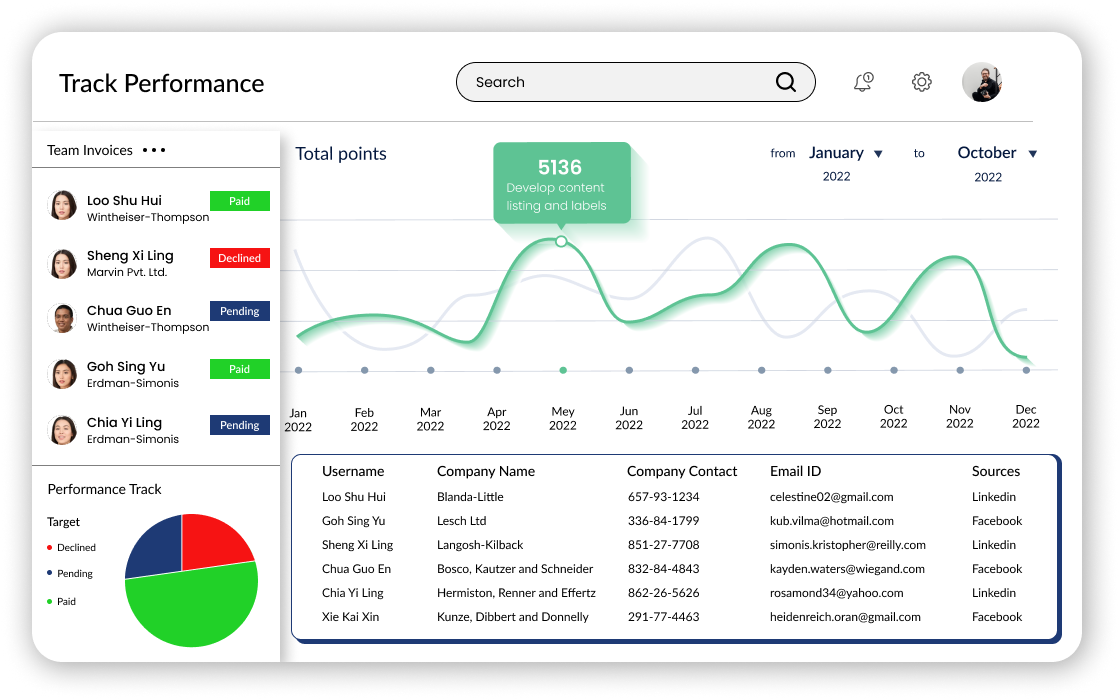Select the highlighted May peak point on chart
This screenshot has width=1120, height=700.
tap(561, 241)
